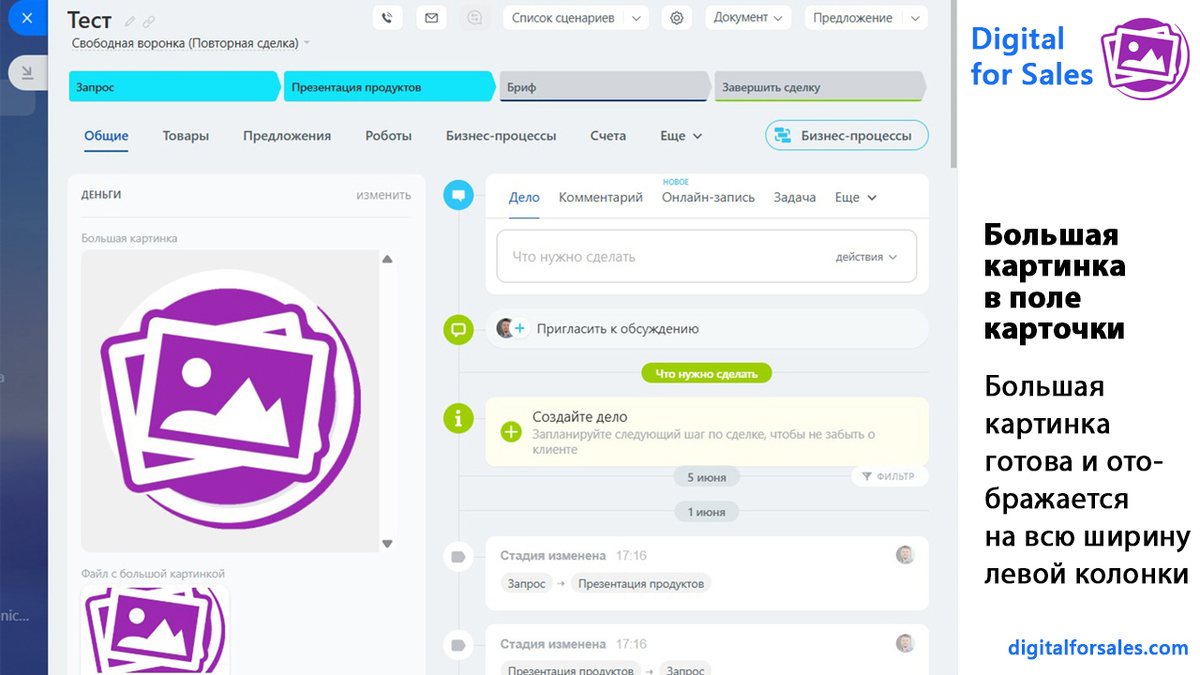The height and width of the screenshot is (675, 1200).
Task: Click the green comment icon on the timeline
Action: point(459,329)
